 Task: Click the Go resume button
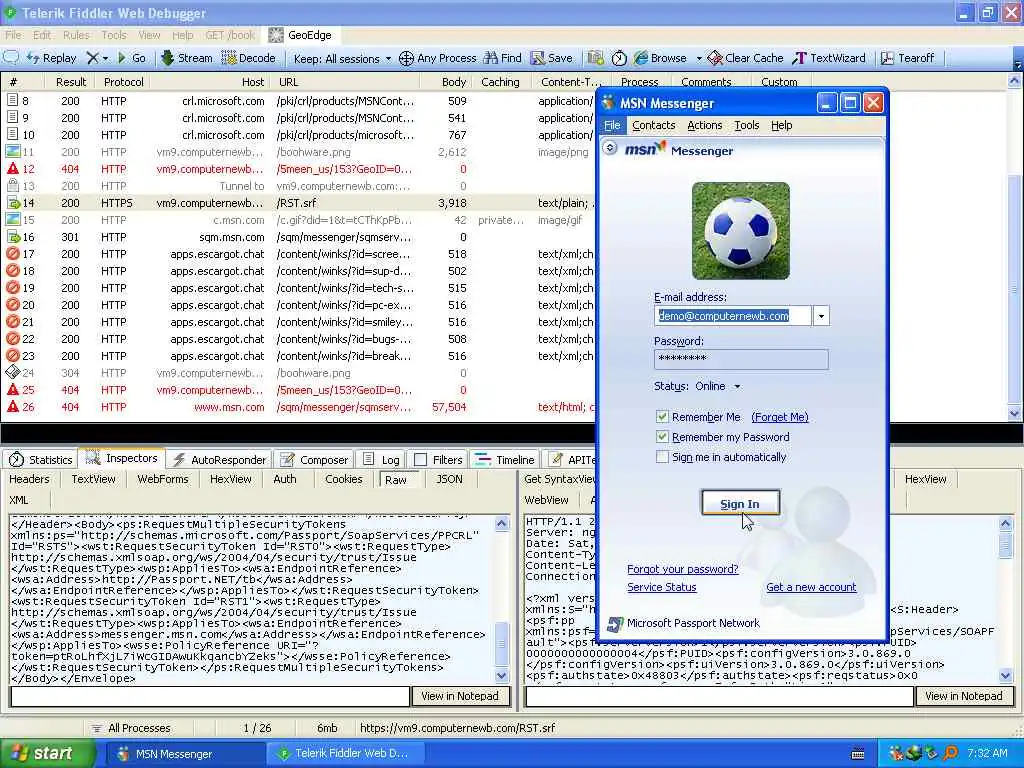[x=131, y=58]
